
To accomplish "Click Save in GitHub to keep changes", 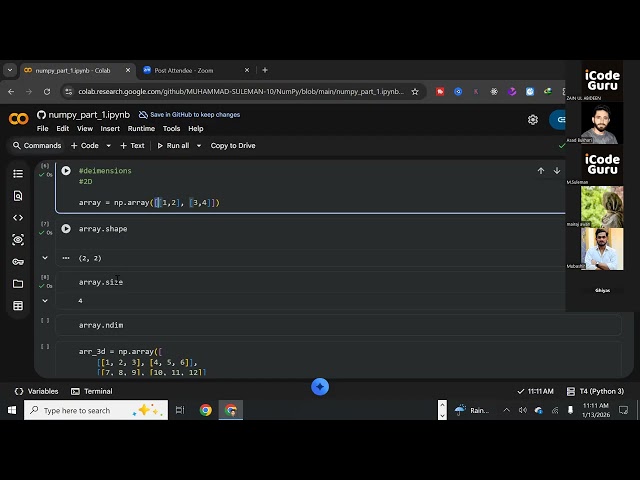I will (x=189, y=115).
